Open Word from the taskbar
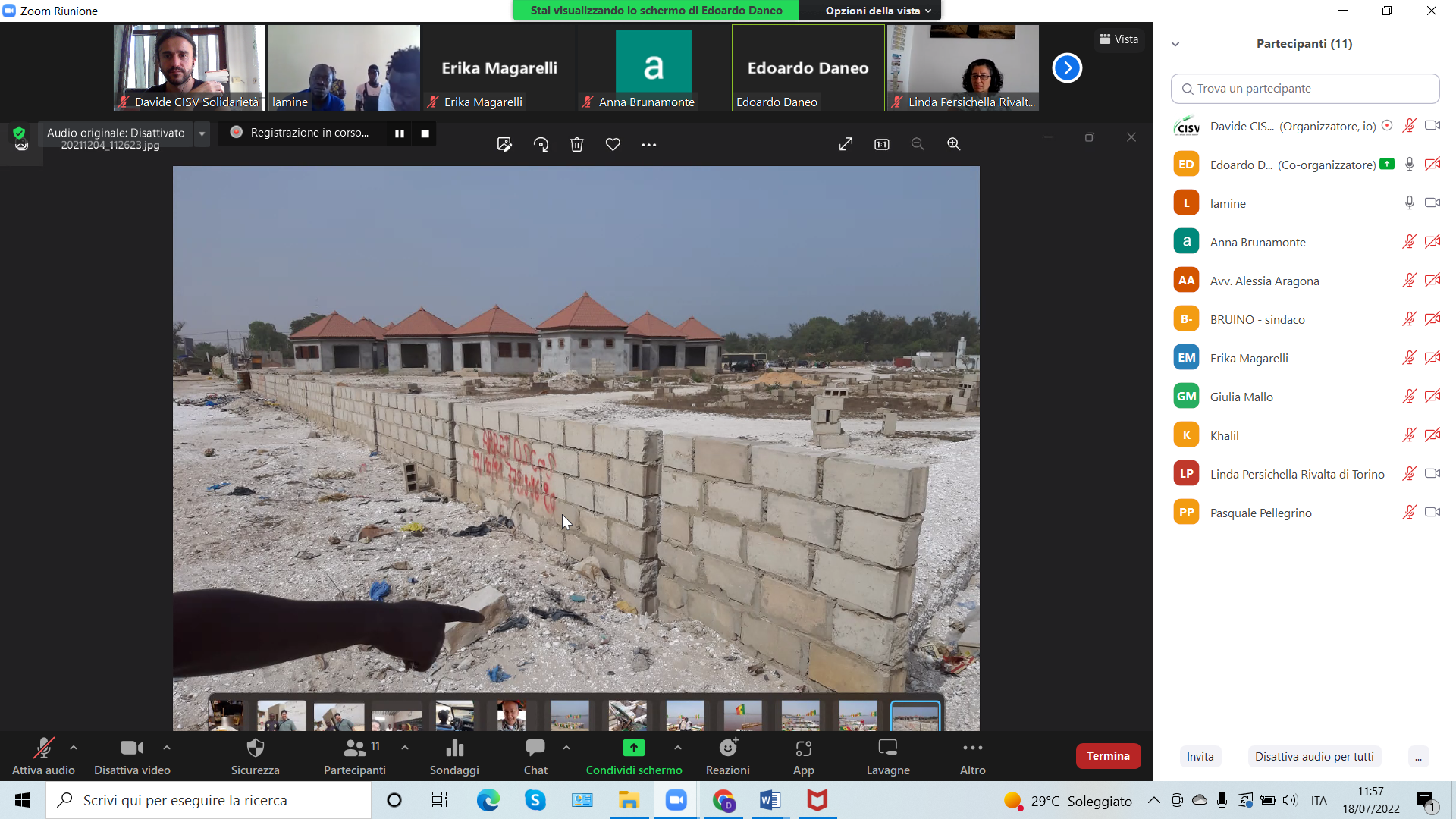 pyautogui.click(x=770, y=800)
